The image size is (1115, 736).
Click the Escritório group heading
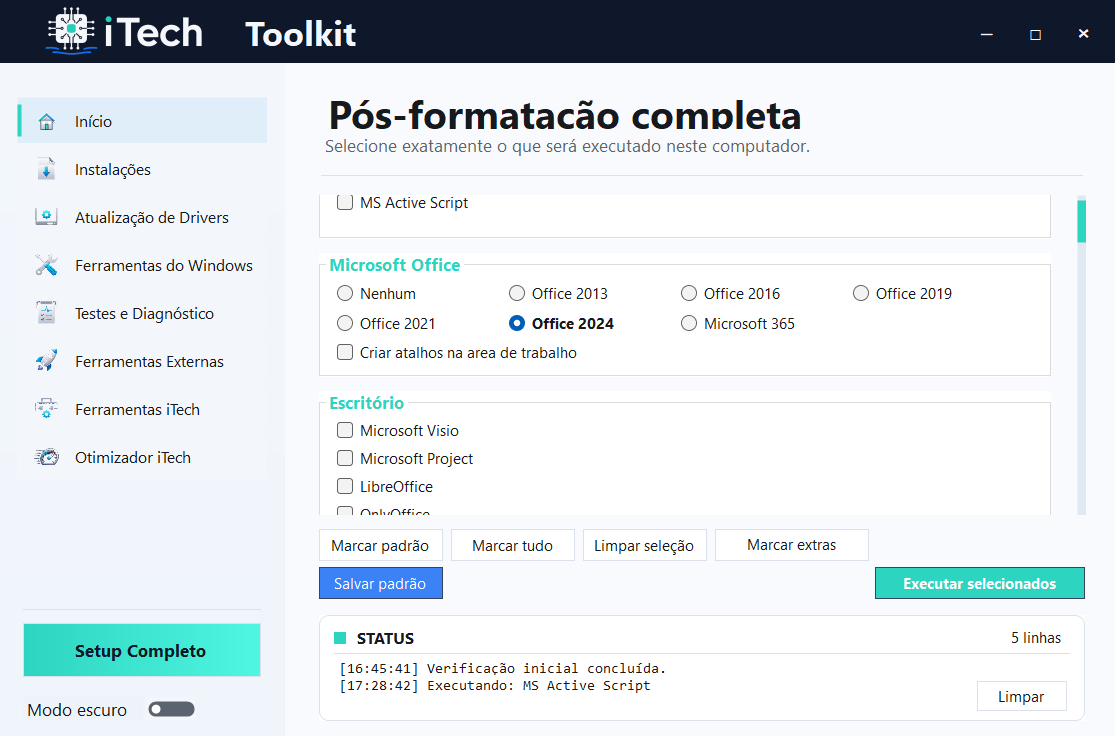click(366, 403)
